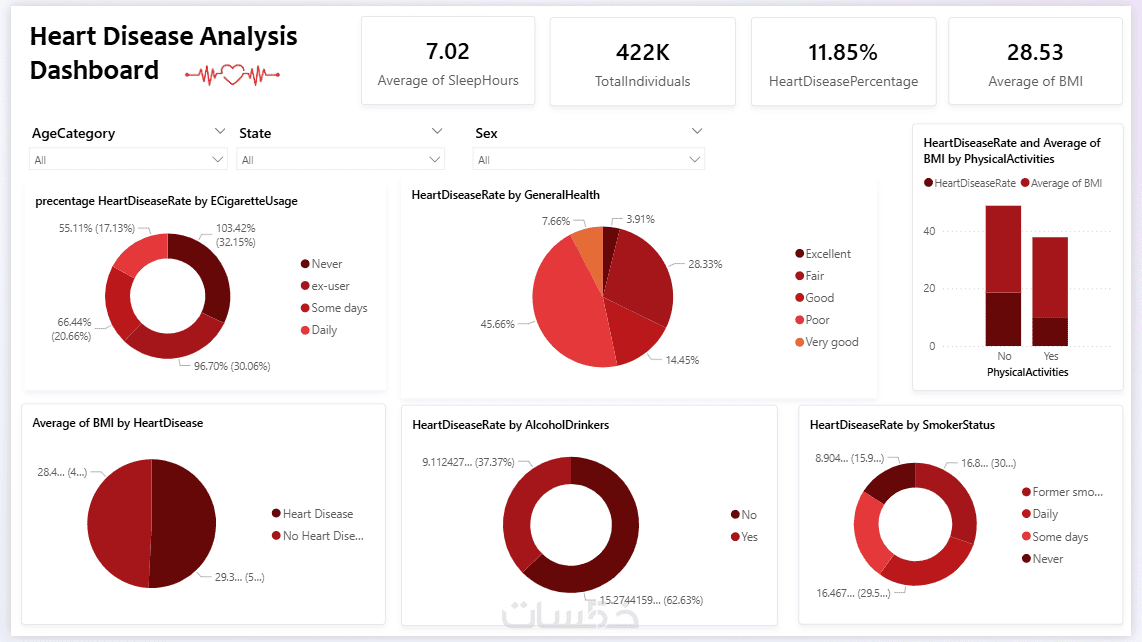Click the Very good legend entry

click(x=827, y=342)
